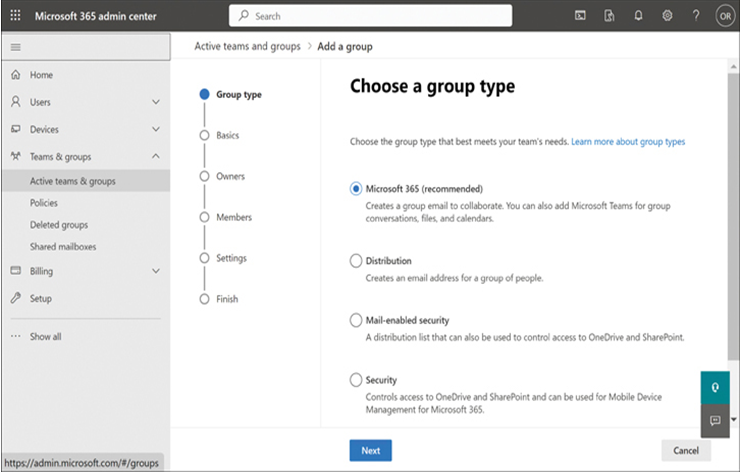Open the notifications bell
The height and width of the screenshot is (473, 741).
click(638, 16)
